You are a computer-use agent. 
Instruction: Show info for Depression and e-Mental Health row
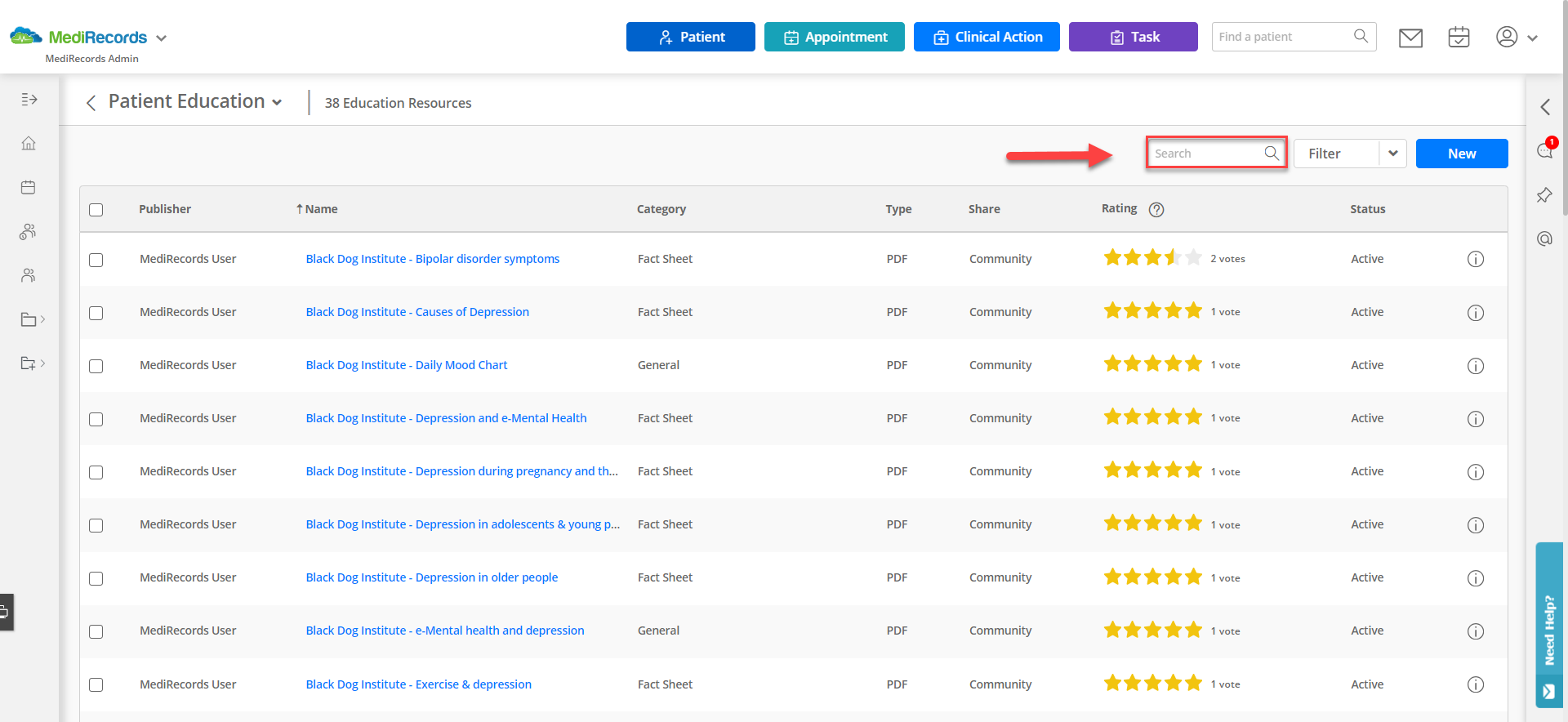(x=1476, y=419)
